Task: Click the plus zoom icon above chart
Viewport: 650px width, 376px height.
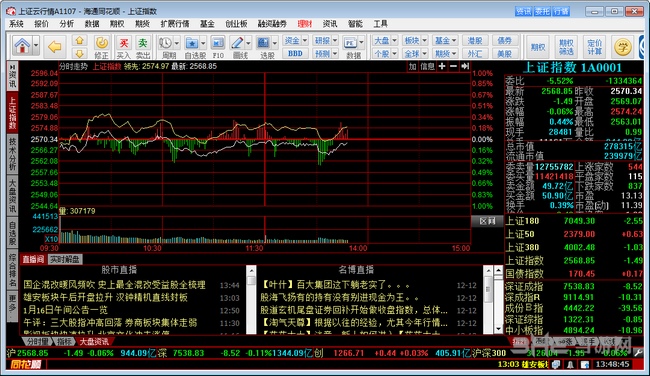Action: 442,66
